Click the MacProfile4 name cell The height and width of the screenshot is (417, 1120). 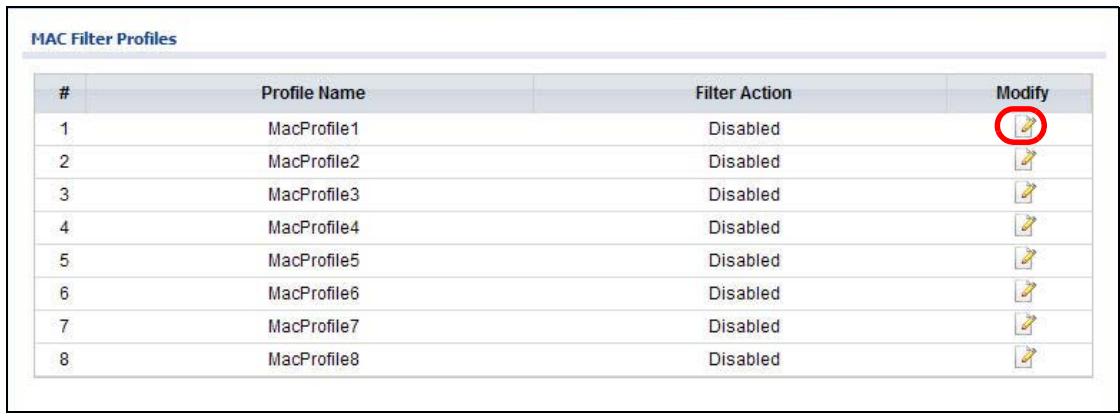(313, 228)
